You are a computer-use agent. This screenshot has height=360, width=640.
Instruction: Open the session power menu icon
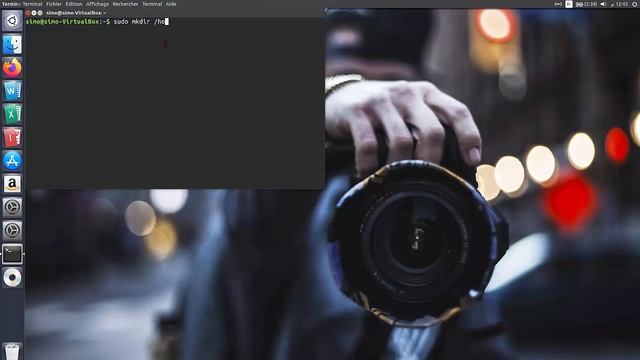click(x=635, y=4)
